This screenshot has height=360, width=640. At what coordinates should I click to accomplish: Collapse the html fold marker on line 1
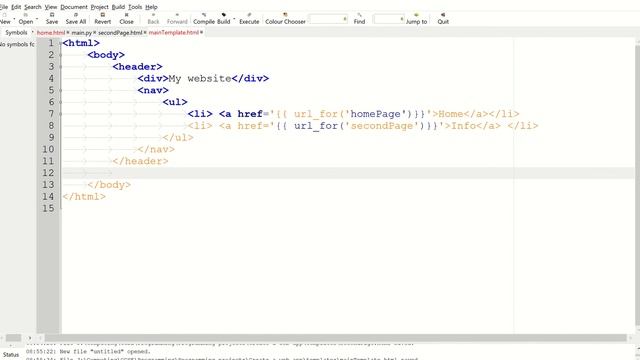click(60, 43)
